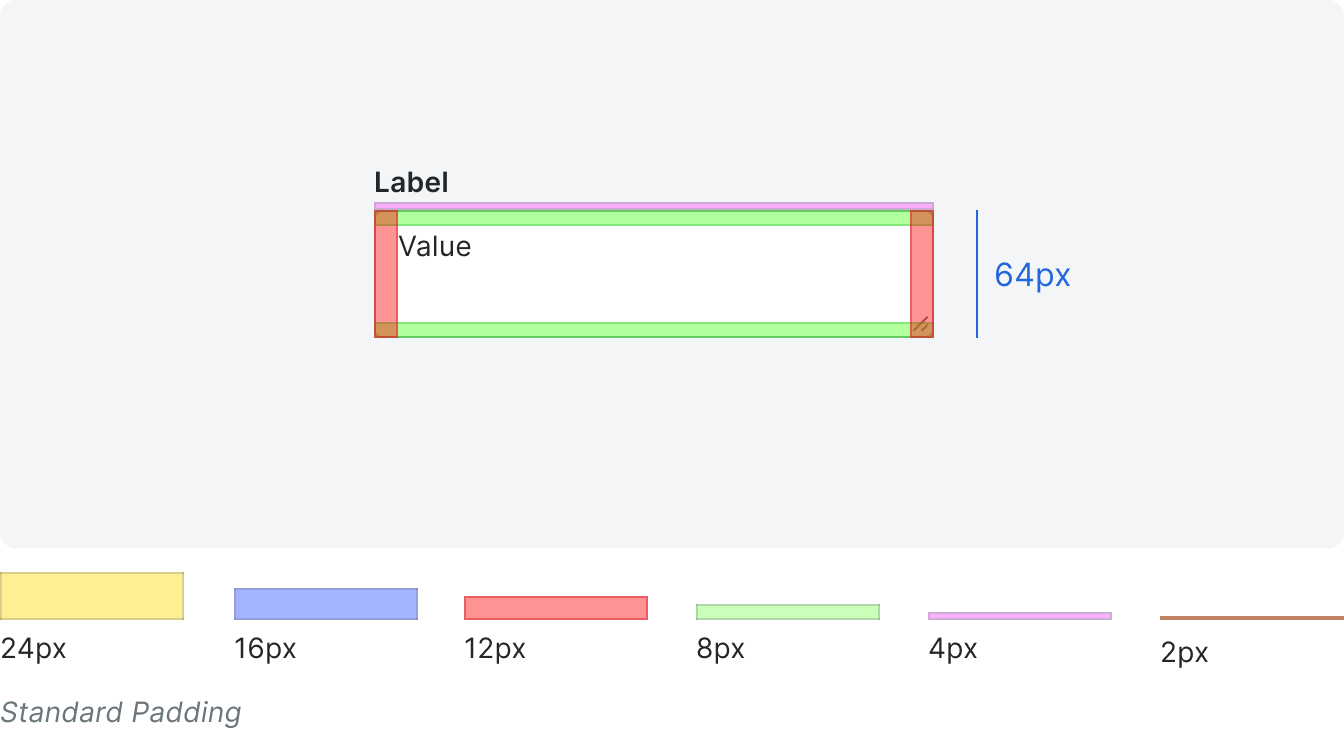Select the red left padding strip
The height and width of the screenshot is (732, 1344).
click(x=386, y=274)
